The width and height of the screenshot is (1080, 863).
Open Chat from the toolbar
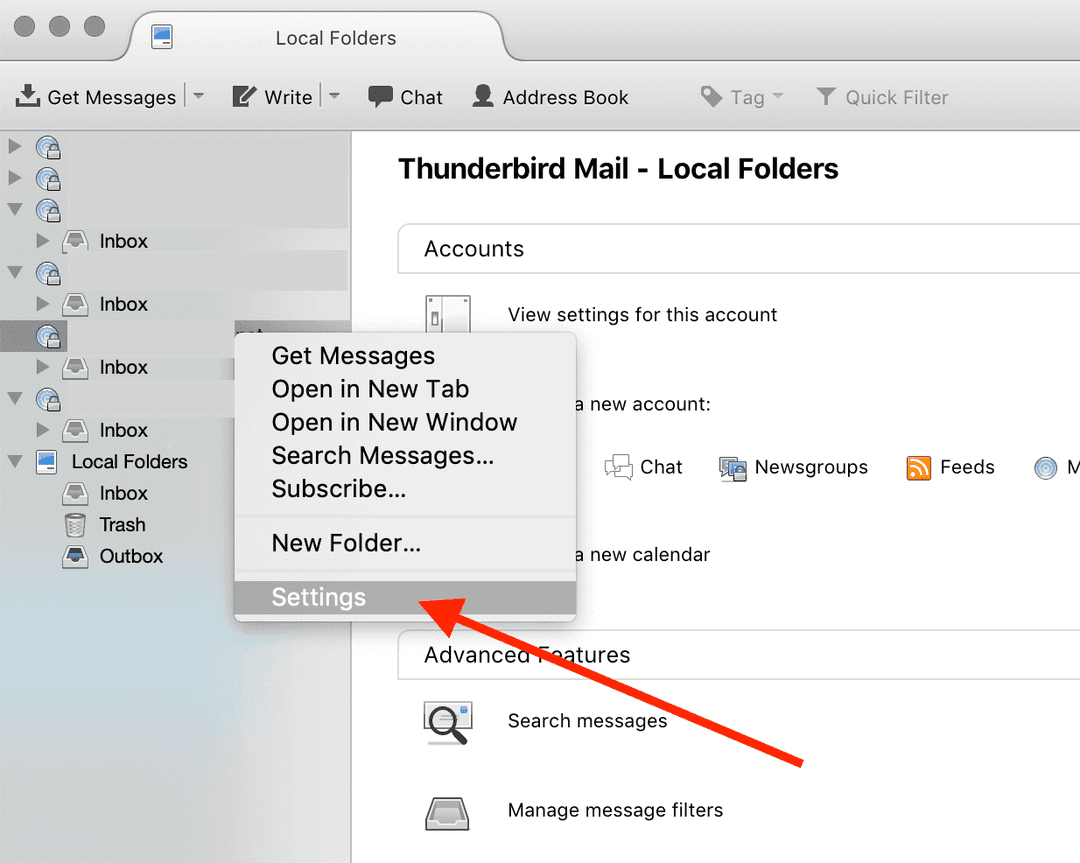pyautogui.click(x=405, y=97)
